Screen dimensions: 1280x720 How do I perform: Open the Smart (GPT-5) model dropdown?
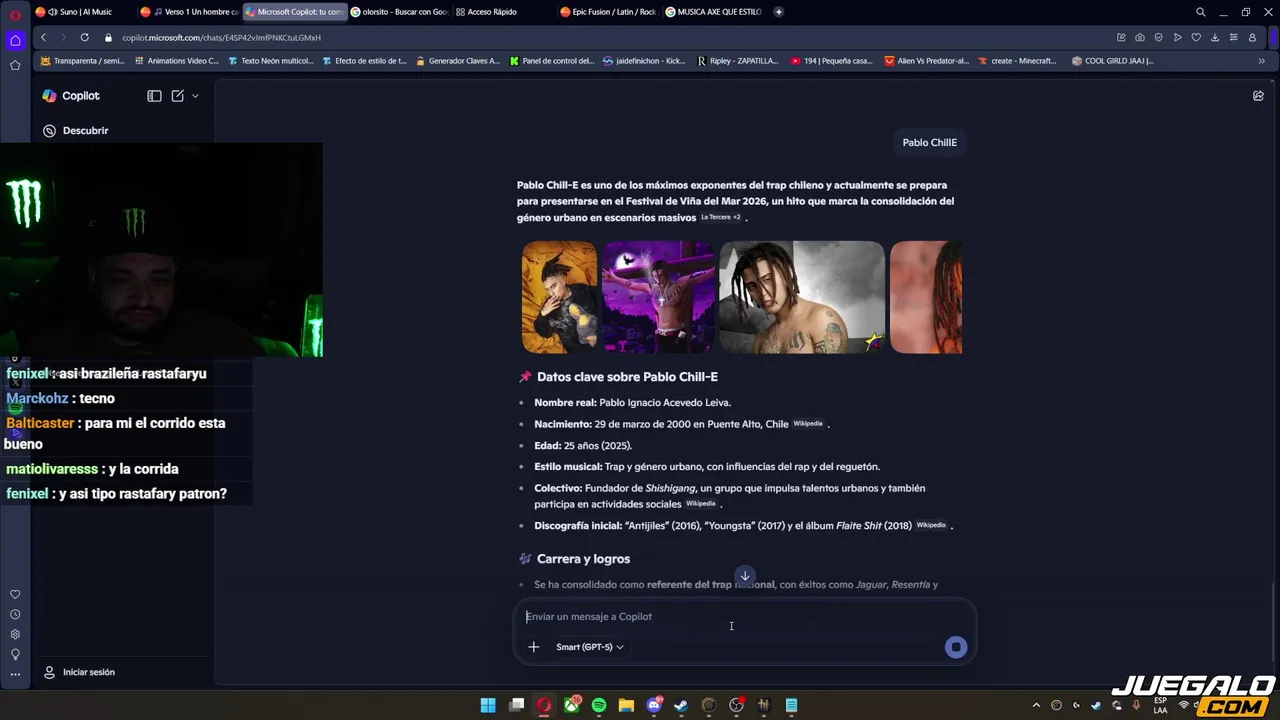point(590,647)
